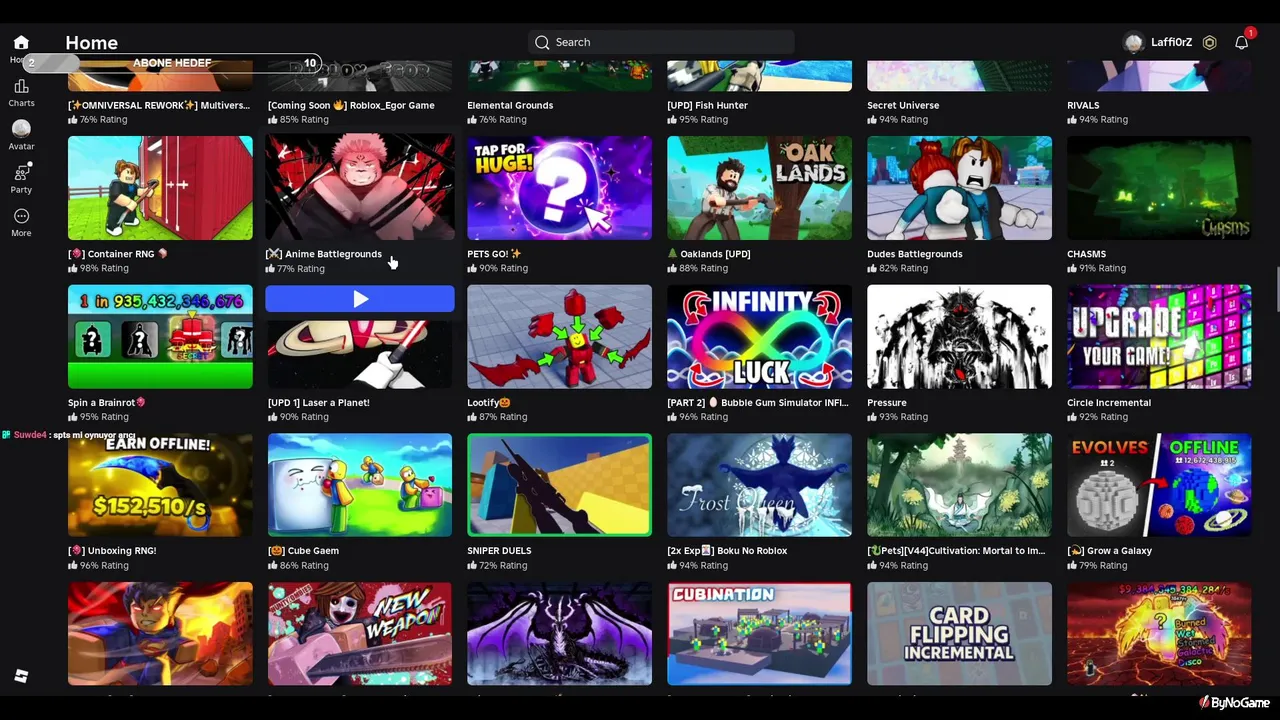
Task: Open the Cubination game thumbnail
Action: (x=759, y=634)
